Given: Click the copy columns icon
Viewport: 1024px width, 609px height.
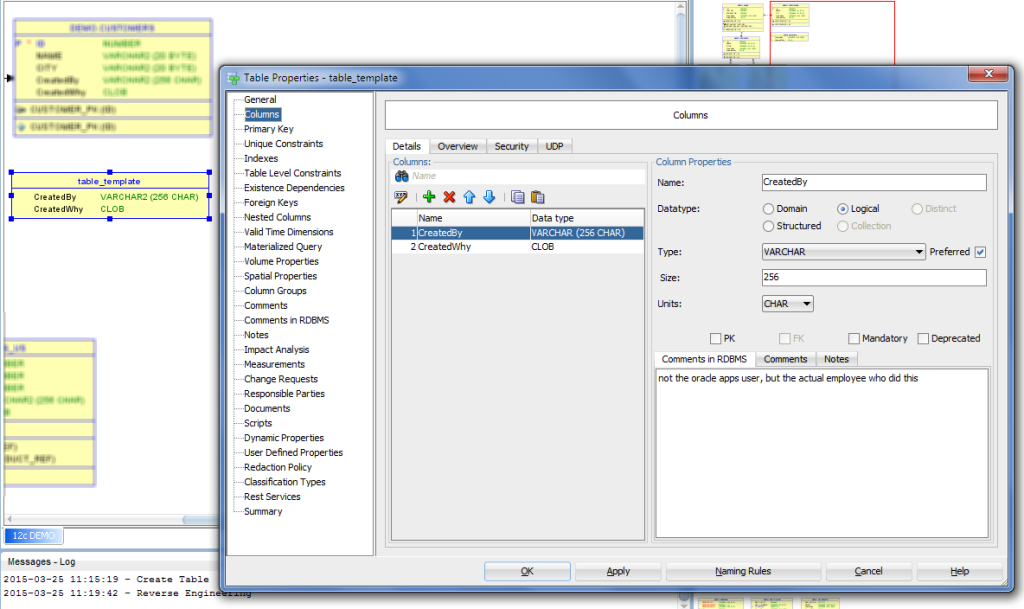Looking at the screenshot, I should [x=517, y=197].
